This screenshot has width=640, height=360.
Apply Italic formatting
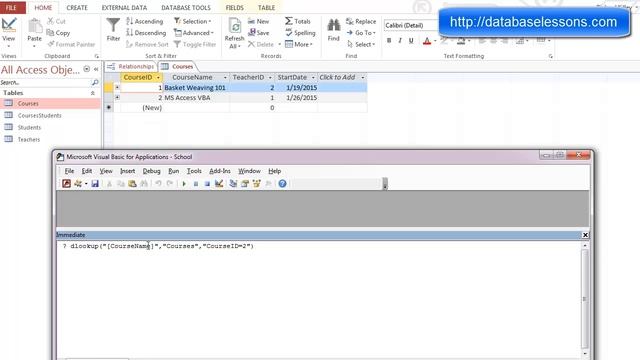[x=400, y=40]
